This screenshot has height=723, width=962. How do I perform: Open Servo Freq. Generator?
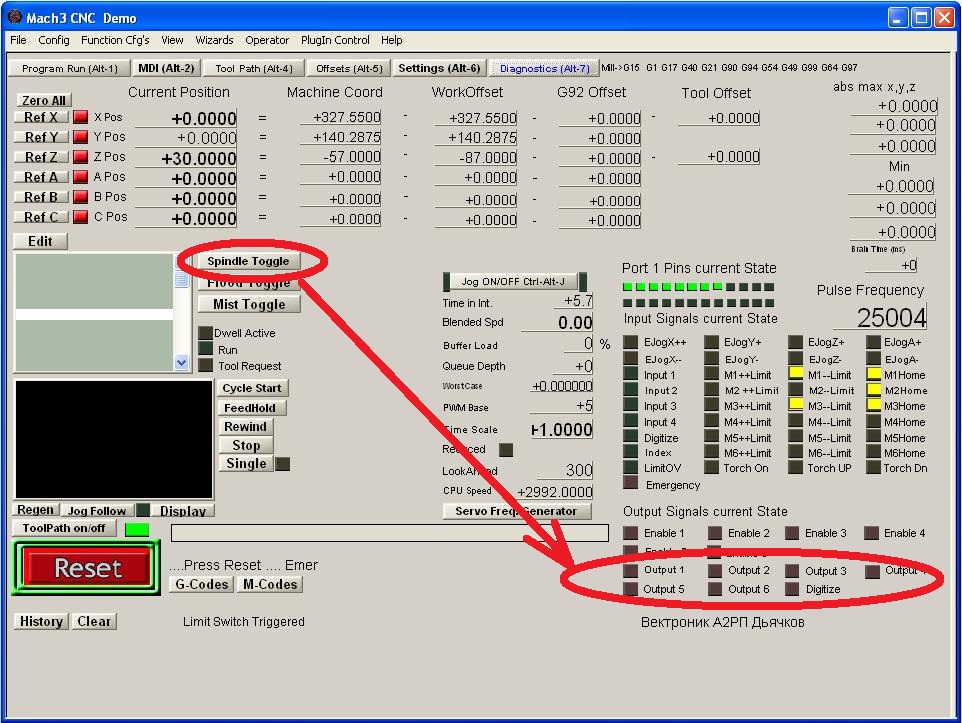click(516, 511)
